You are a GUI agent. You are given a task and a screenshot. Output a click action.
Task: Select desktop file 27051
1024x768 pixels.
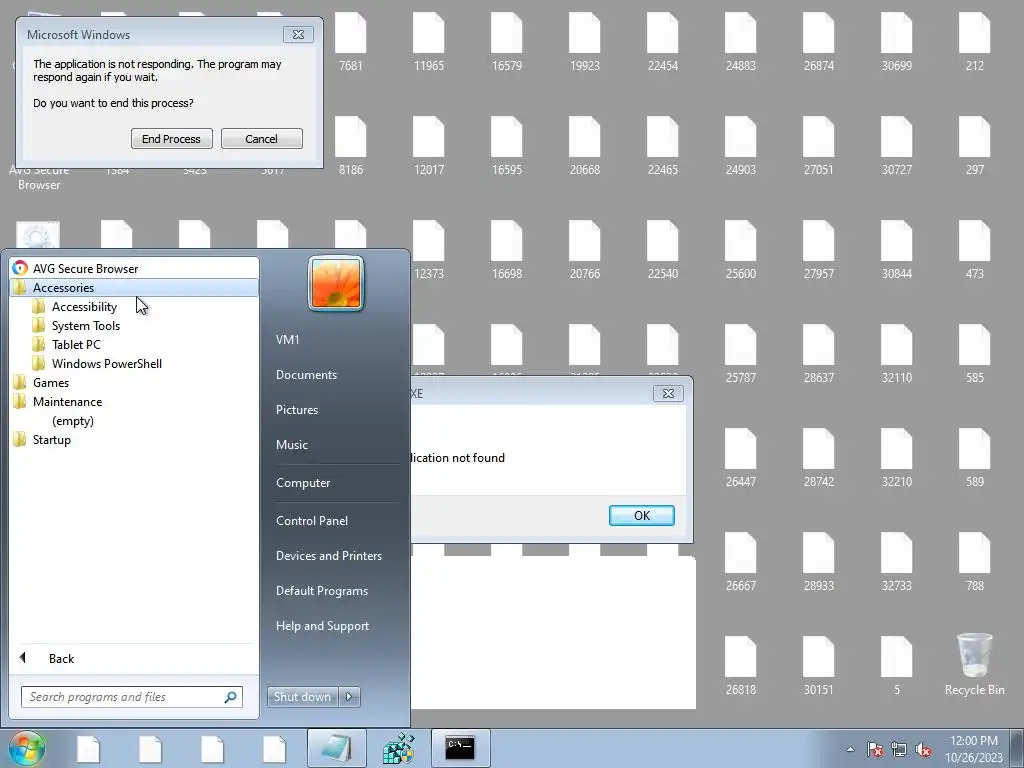[x=818, y=146]
